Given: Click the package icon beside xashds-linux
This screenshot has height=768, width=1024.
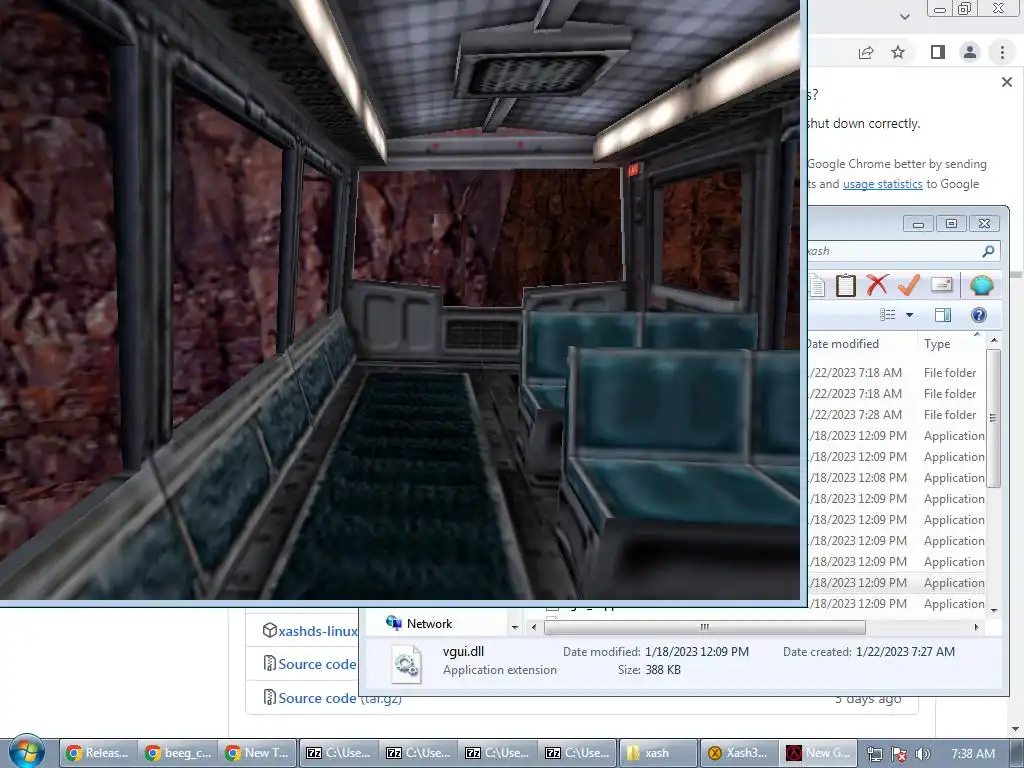Looking at the screenshot, I should [x=270, y=630].
